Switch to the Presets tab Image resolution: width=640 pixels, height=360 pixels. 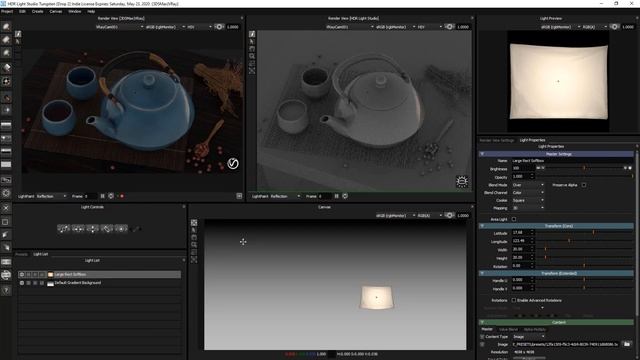pos(21,254)
